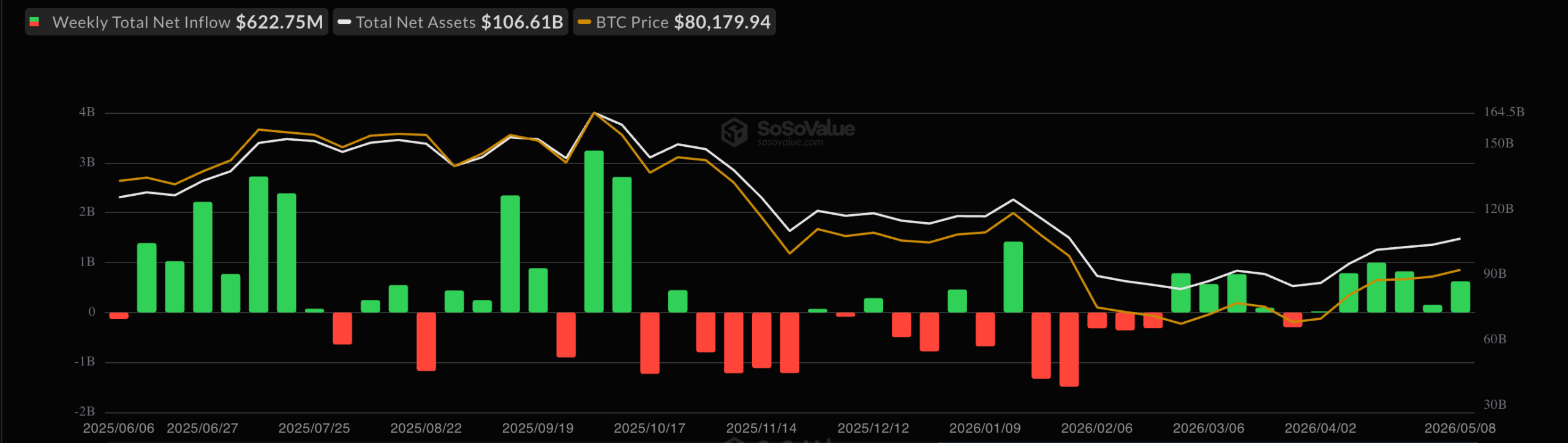Select the 2025/10/17 date label
The height and width of the screenshot is (443, 1568).
[650, 428]
